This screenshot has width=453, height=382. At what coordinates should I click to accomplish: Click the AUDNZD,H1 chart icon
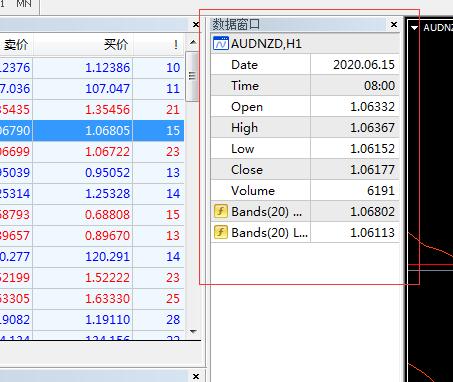click(221, 44)
